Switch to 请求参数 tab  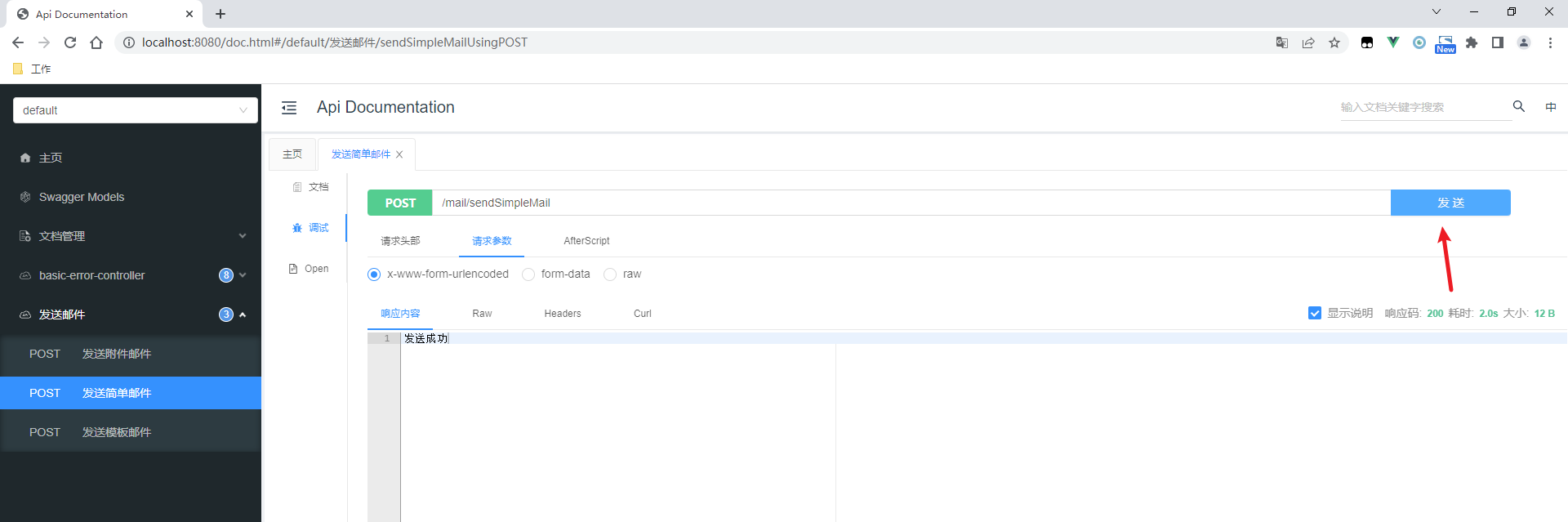point(492,241)
